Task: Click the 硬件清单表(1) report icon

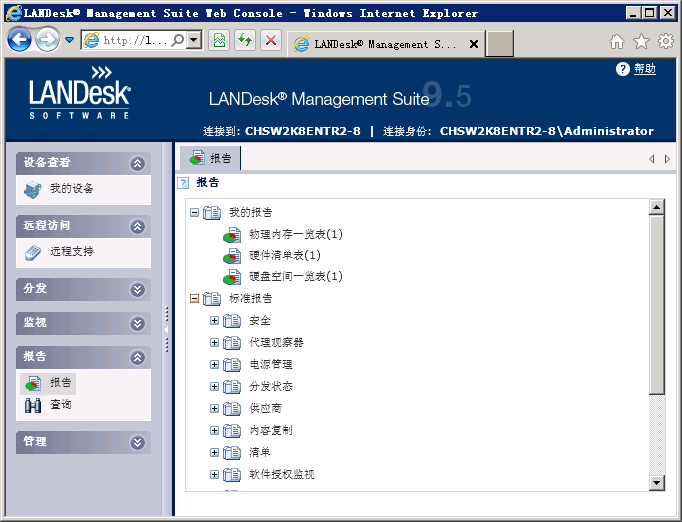Action: [232, 256]
